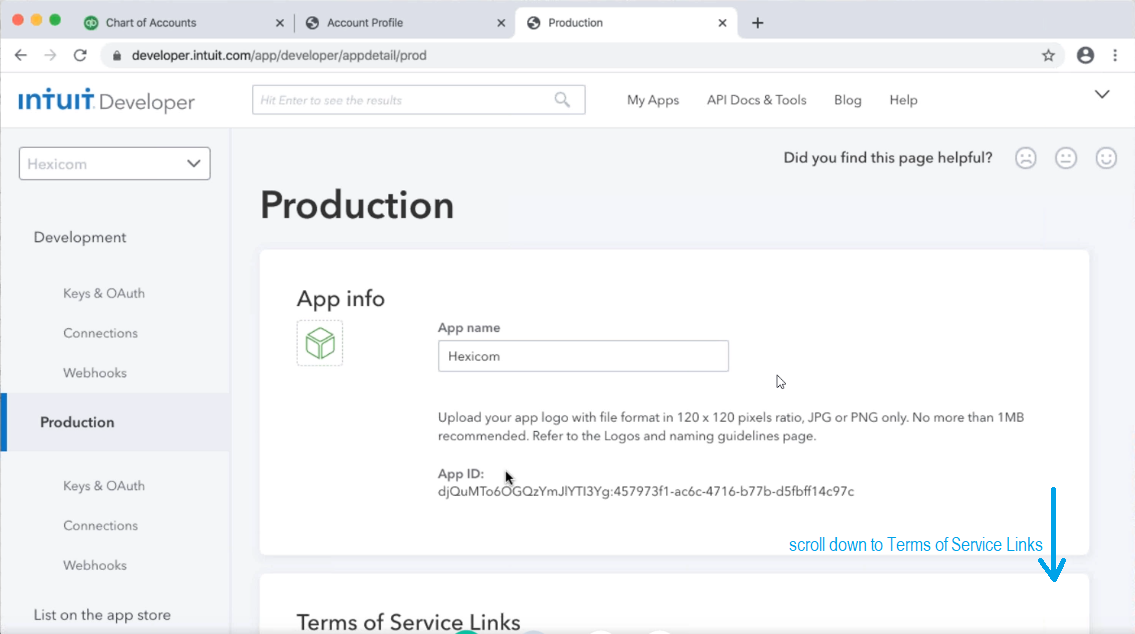This screenshot has height=634, width=1135.
Task: Open Development Connections
Action: (100, 333)
